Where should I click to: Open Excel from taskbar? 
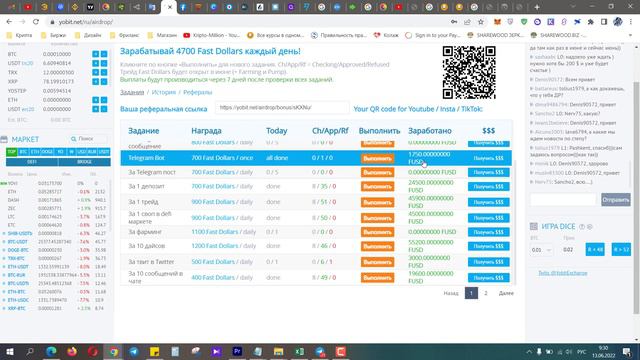point(299,351)
